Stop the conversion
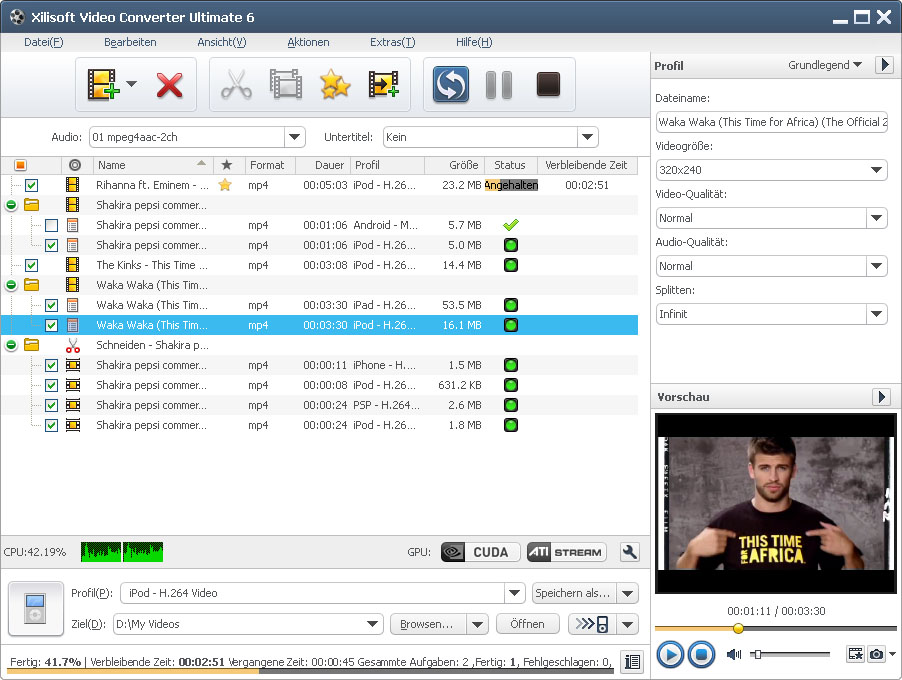 click(548, 85)
